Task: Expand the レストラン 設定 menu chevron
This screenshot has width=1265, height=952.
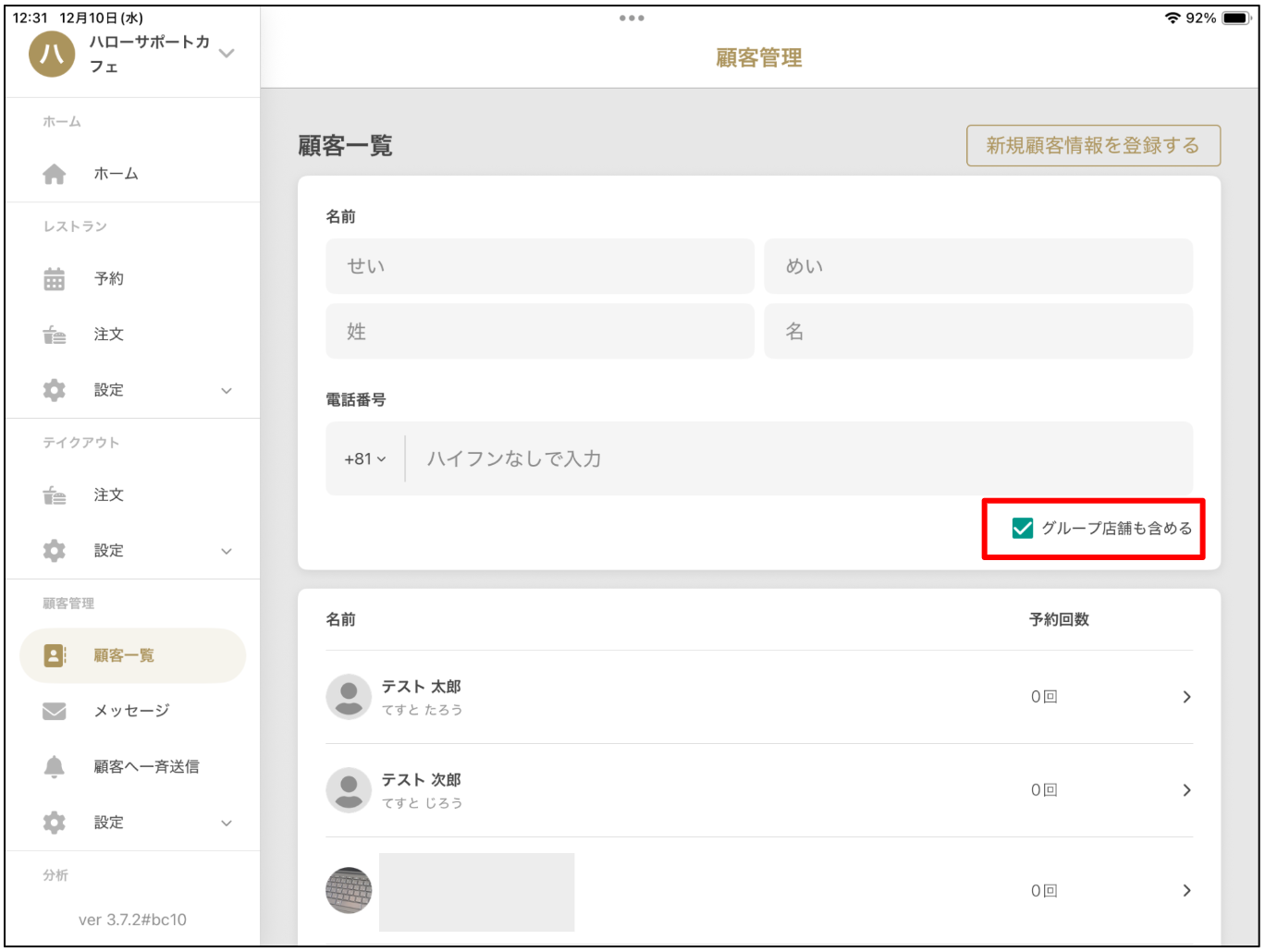Action: click(x=227, y=389)
